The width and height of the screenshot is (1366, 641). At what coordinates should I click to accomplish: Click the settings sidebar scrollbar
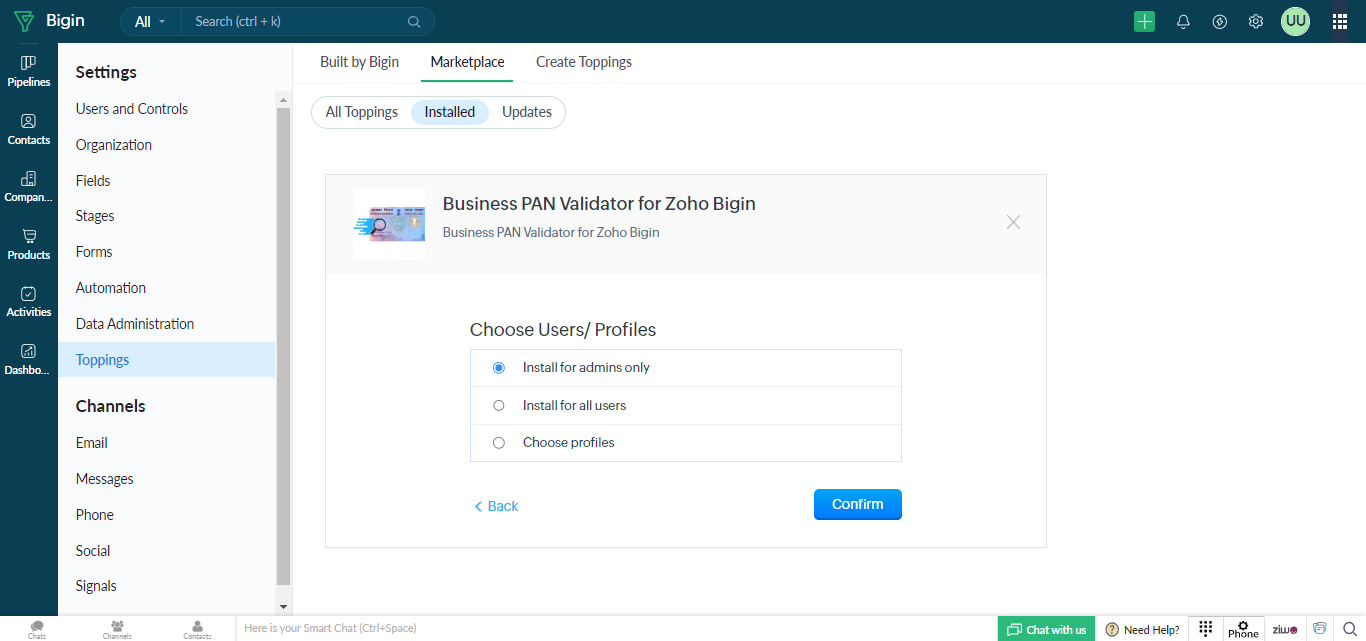[x=283, y=346]
